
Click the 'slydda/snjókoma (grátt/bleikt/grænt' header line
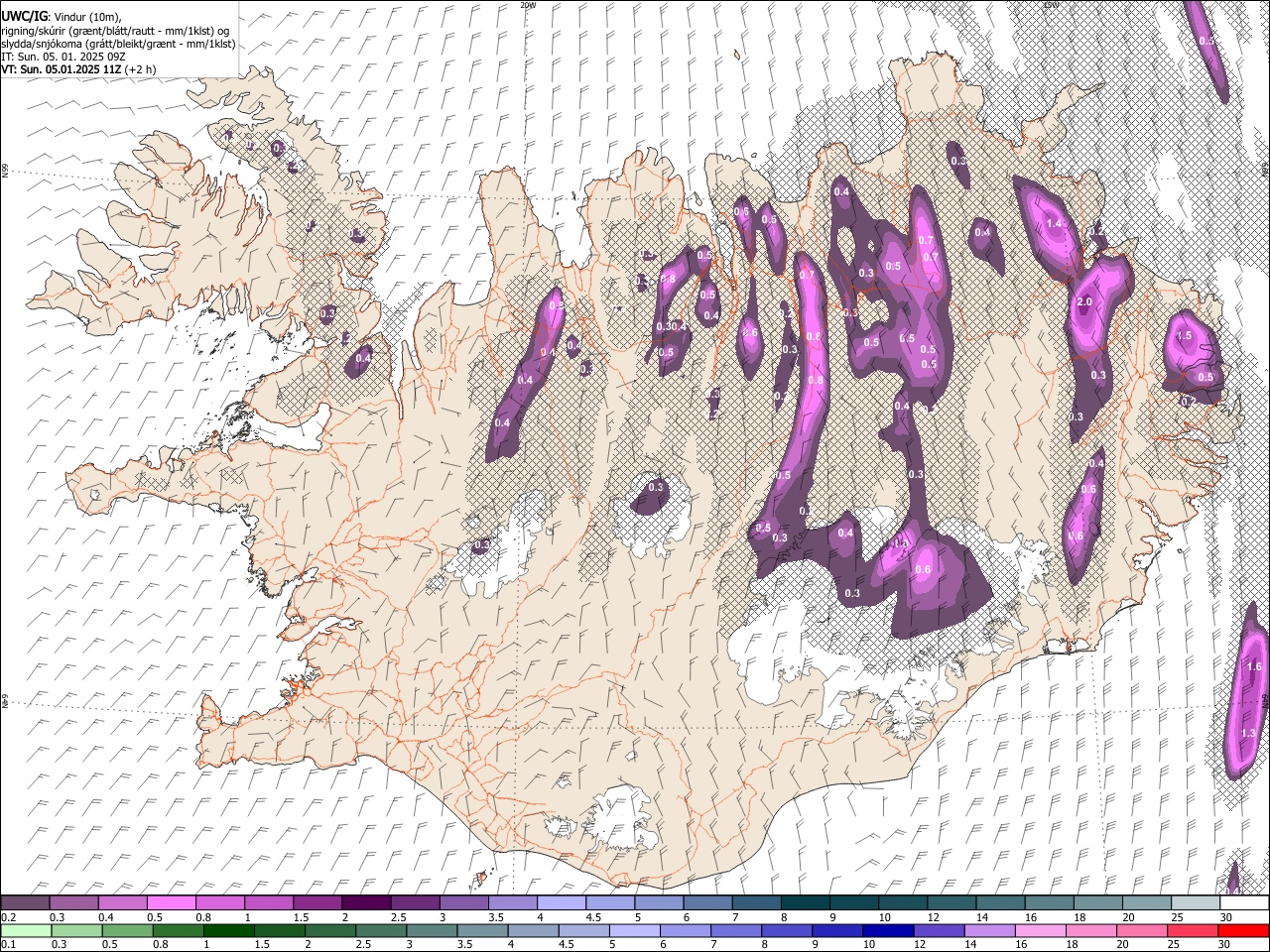tap(118, 44)
